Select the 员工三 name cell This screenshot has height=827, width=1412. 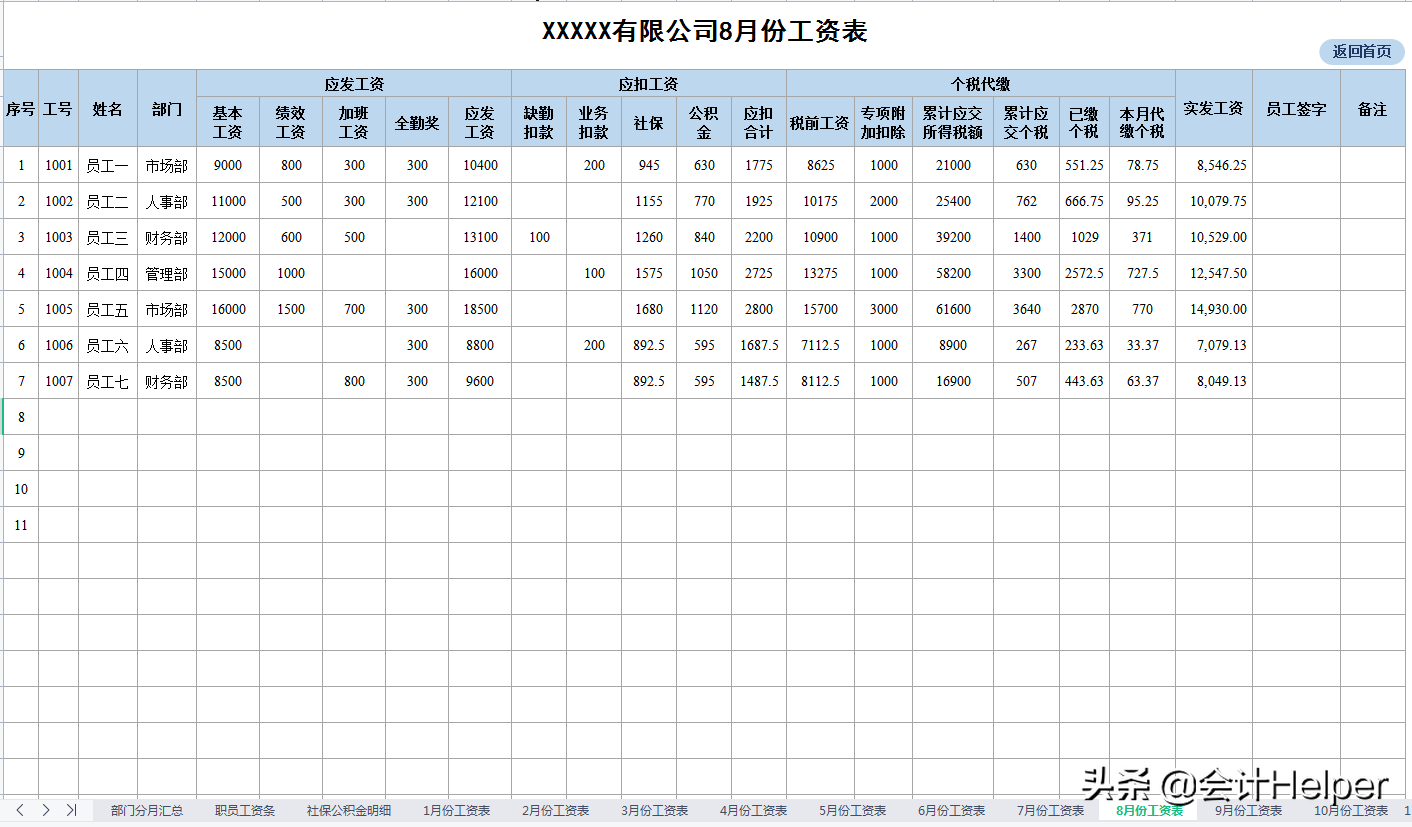[108, 237]
